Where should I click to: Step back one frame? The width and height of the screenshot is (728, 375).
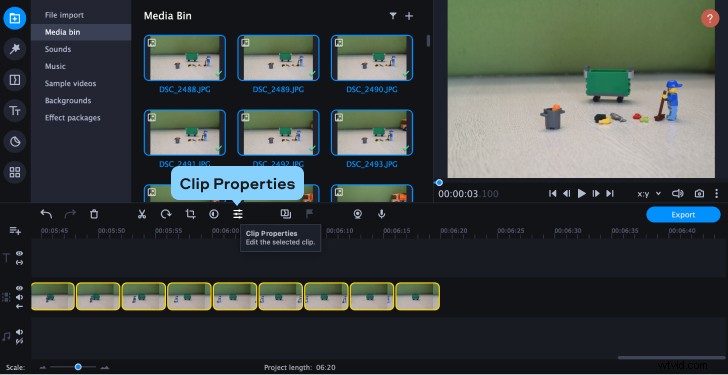[566, 194]
